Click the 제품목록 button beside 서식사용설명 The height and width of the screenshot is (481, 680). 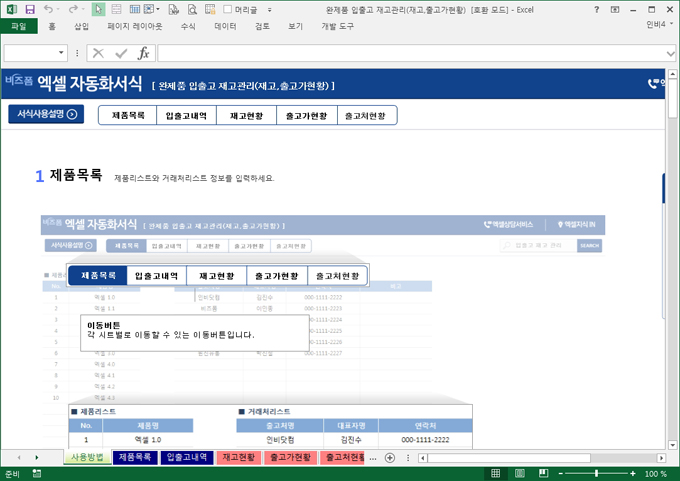click(x=128, y=115)
